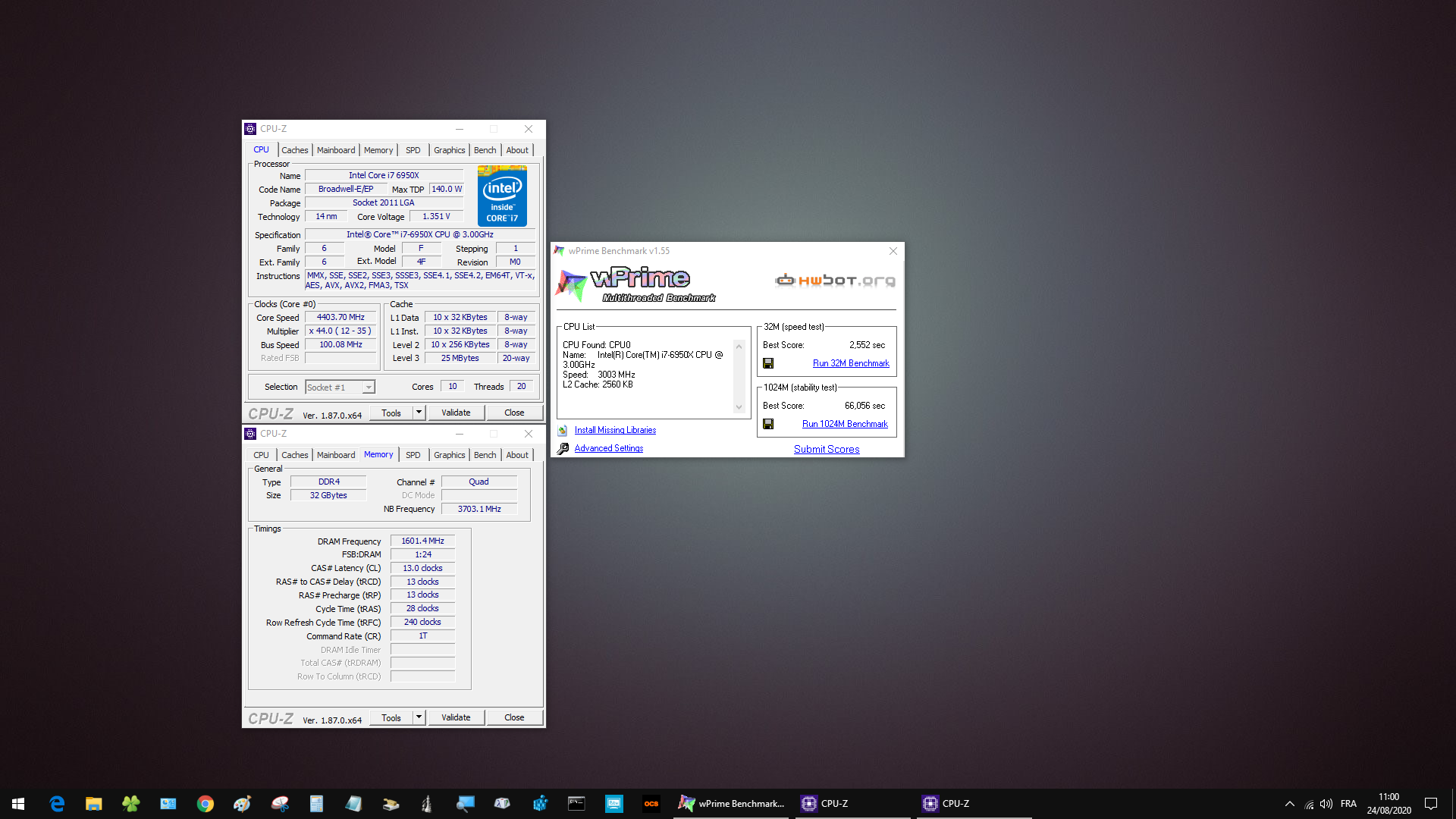Click Tools button in top CPU-Z window
This screenshot has height=819, width=1456.
391,413
